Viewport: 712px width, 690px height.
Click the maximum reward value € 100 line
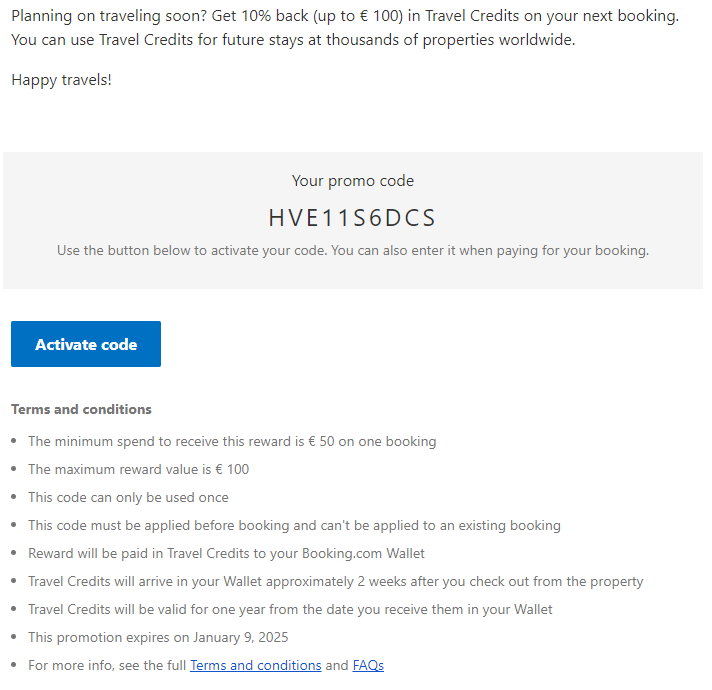pos(138,469)
